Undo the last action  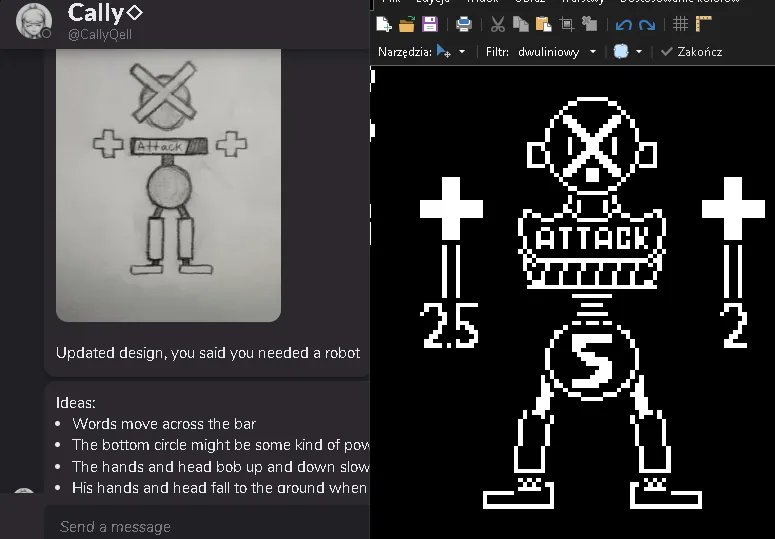coord(624,24)
